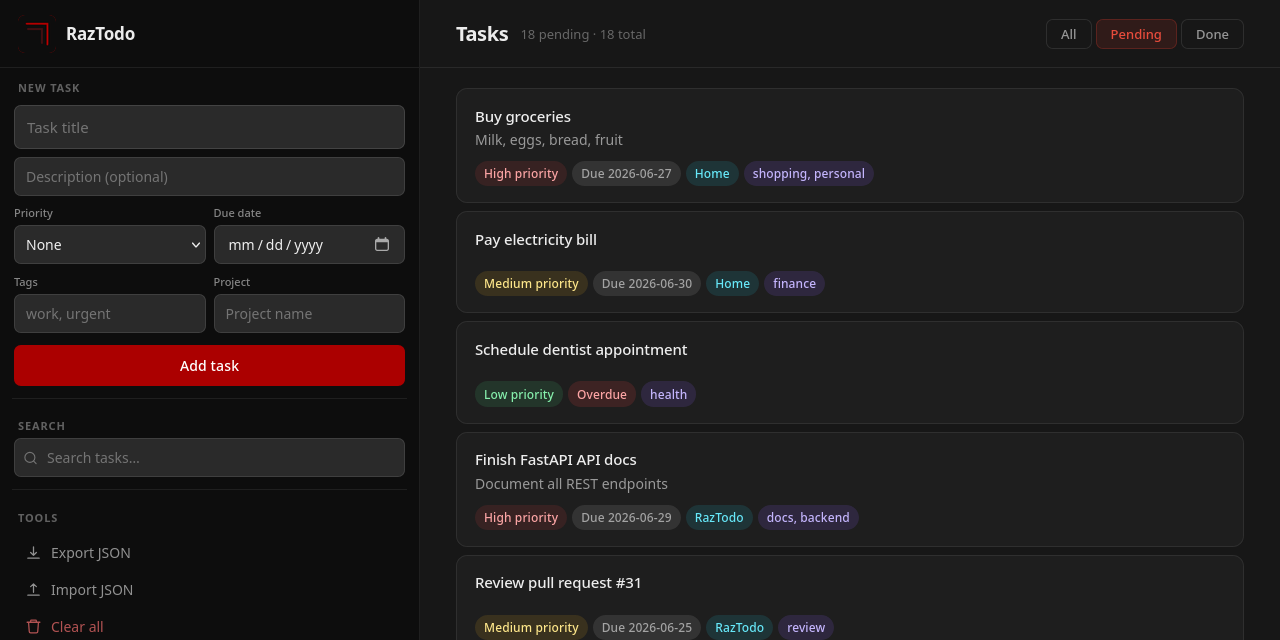Click the due date mm/dd/yyyy field
This screenshot has width=1280, height=640.
pyautogui.click(x=309, y=245)
